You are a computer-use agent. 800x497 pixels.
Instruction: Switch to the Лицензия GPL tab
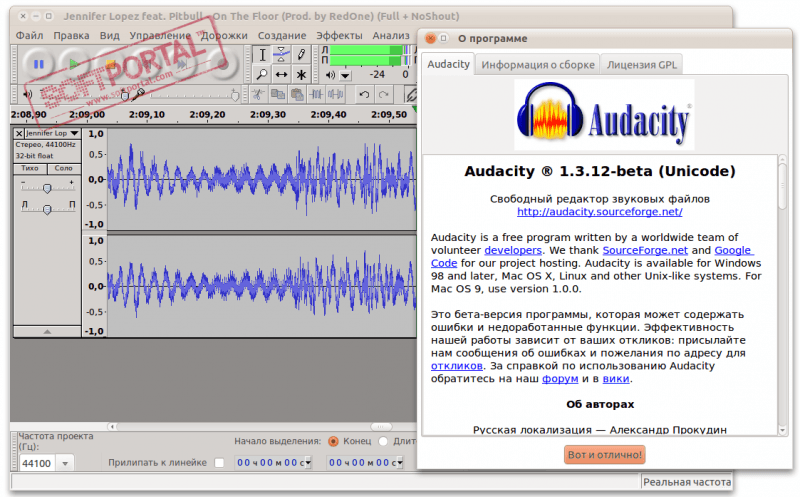[641, 65]
